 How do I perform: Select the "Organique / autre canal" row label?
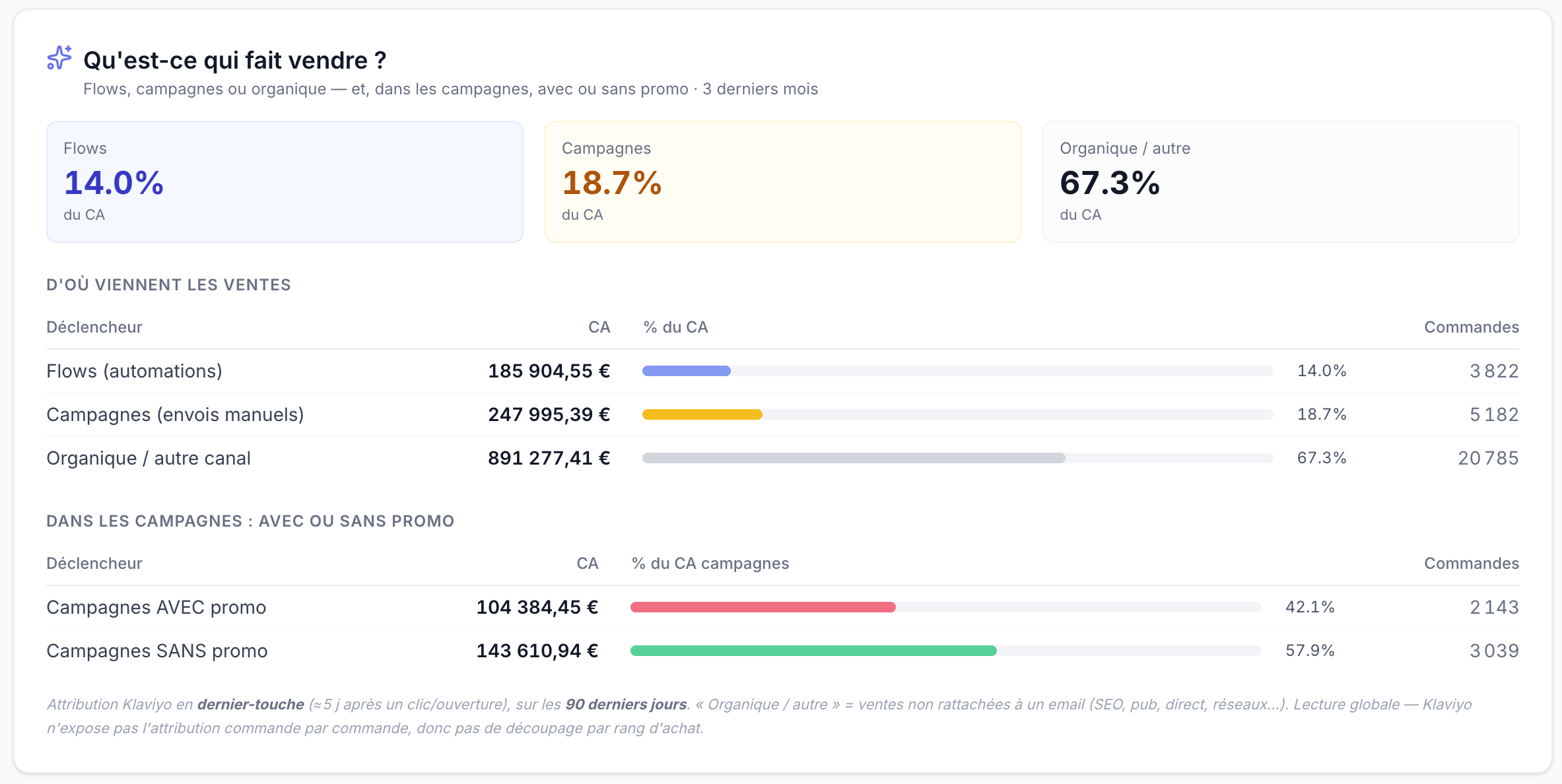pyautogui.click(x=149, y=458)
